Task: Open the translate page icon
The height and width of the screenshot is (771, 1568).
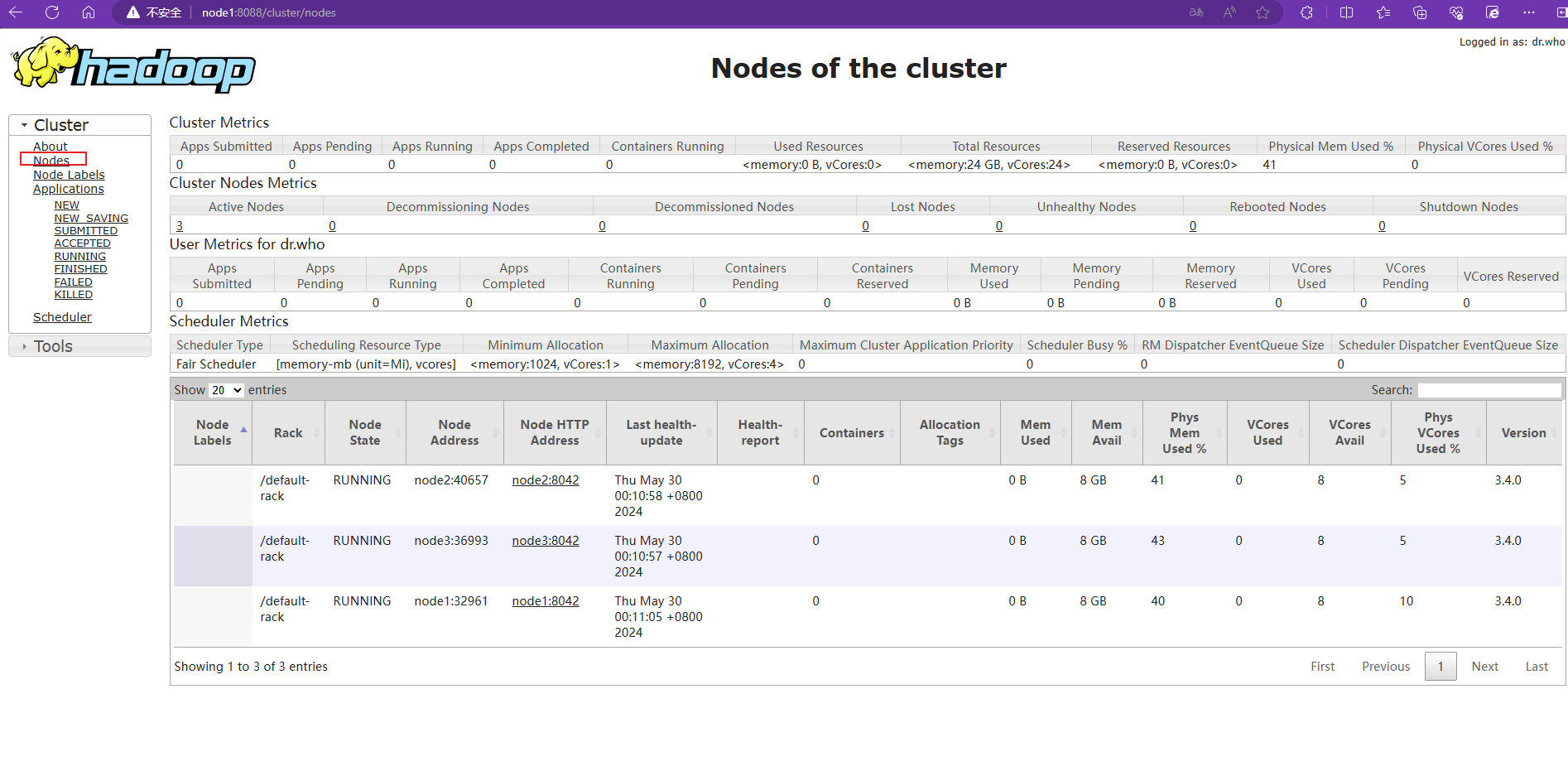Action: coord(1196,12)
